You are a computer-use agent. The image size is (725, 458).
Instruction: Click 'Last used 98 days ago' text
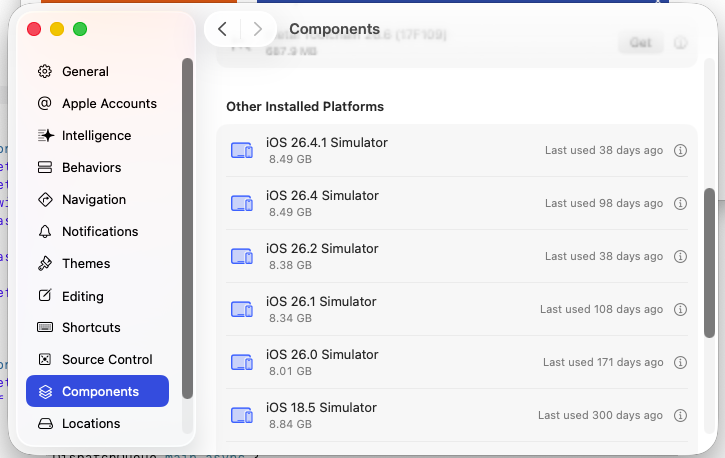604,203
